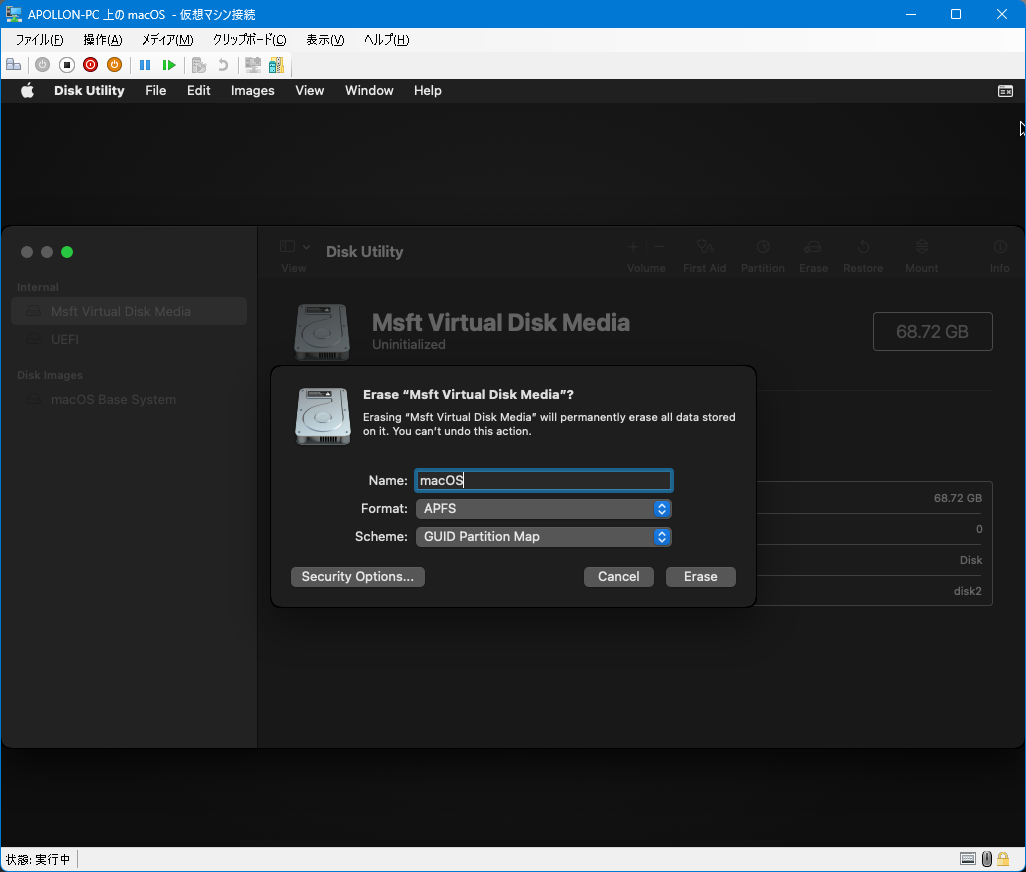Click the green Reset/Start play icon
The image size is (1026, 872).
click(169, 65)
